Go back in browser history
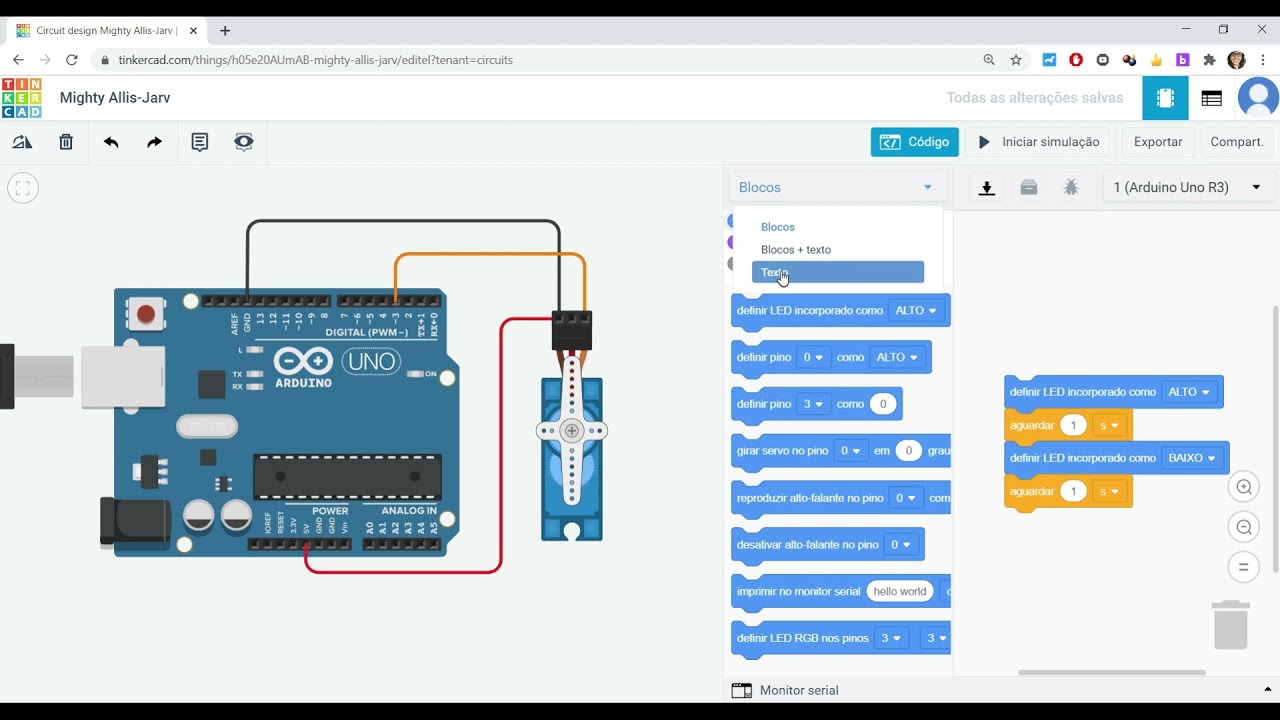The image size is (1280, 720). click(18, 60)
